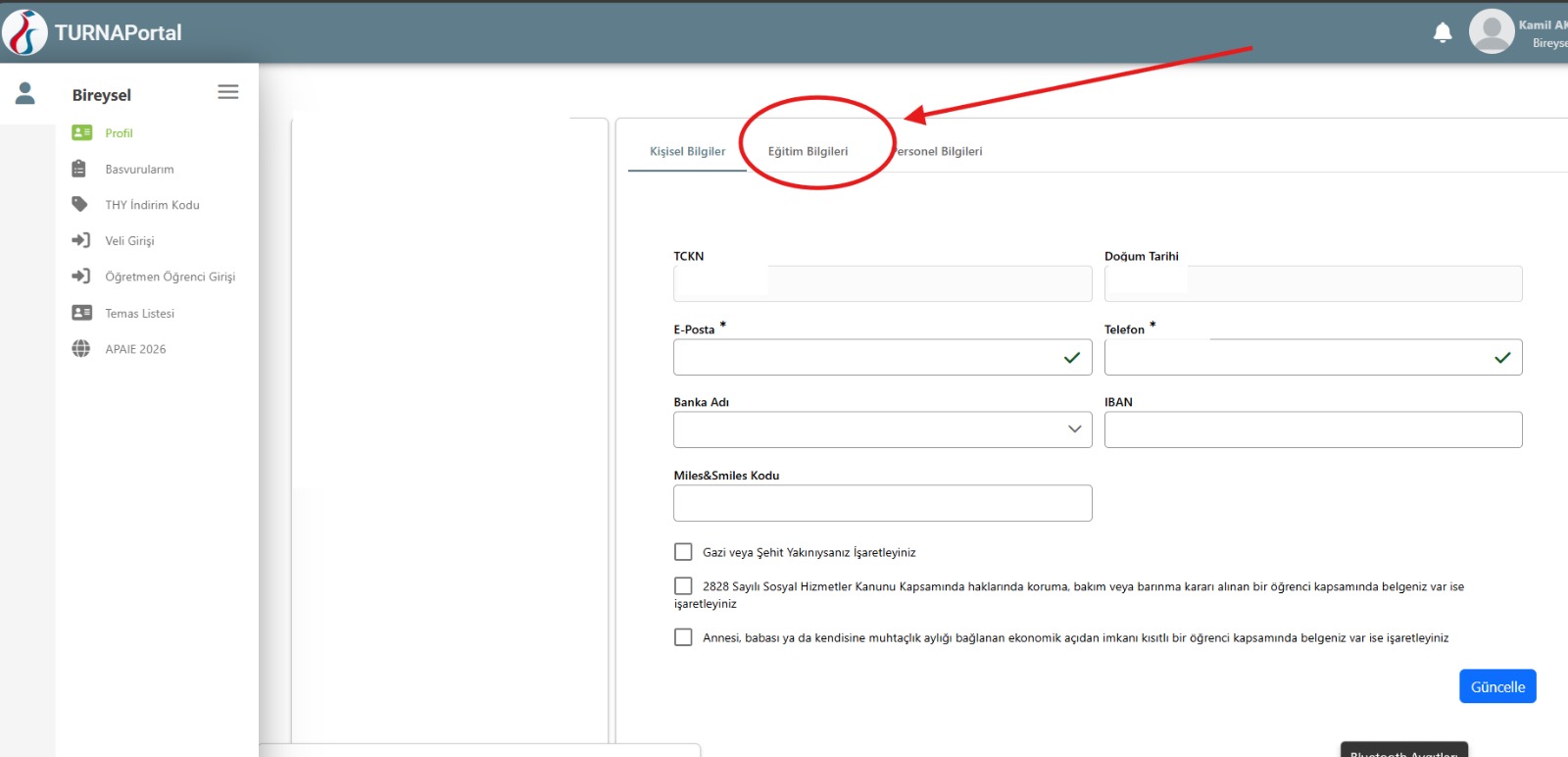Select the Kişisel Bilgiler tab
The width and height of the screenshot is (1568, 757).
pos(687,151)
